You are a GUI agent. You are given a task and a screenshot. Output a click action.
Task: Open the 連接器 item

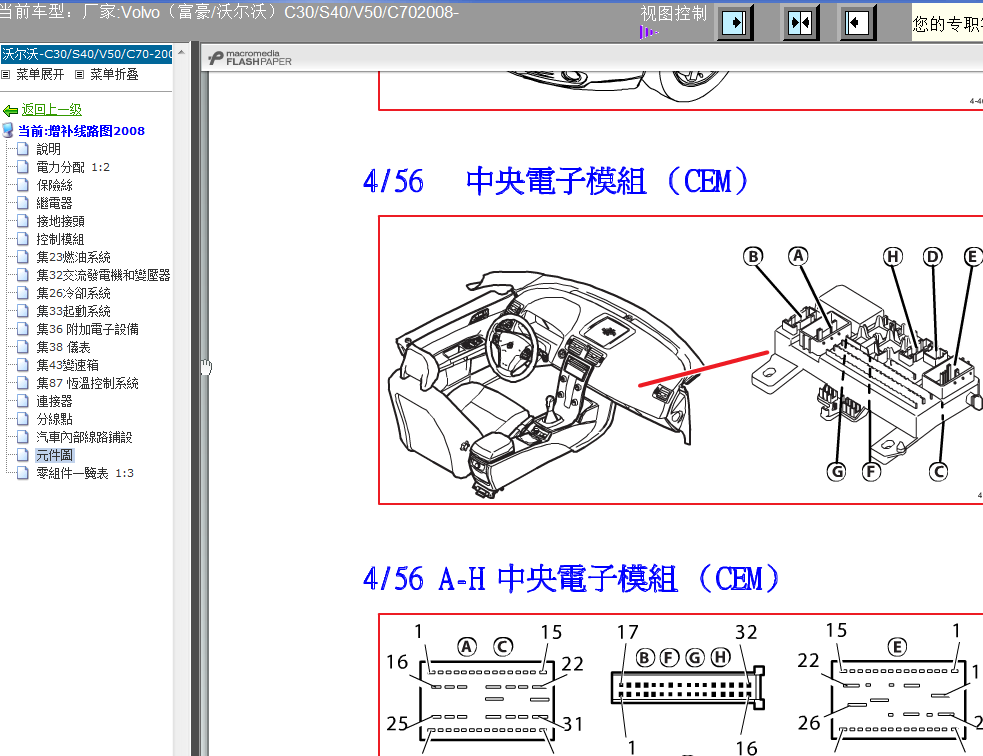54,401
